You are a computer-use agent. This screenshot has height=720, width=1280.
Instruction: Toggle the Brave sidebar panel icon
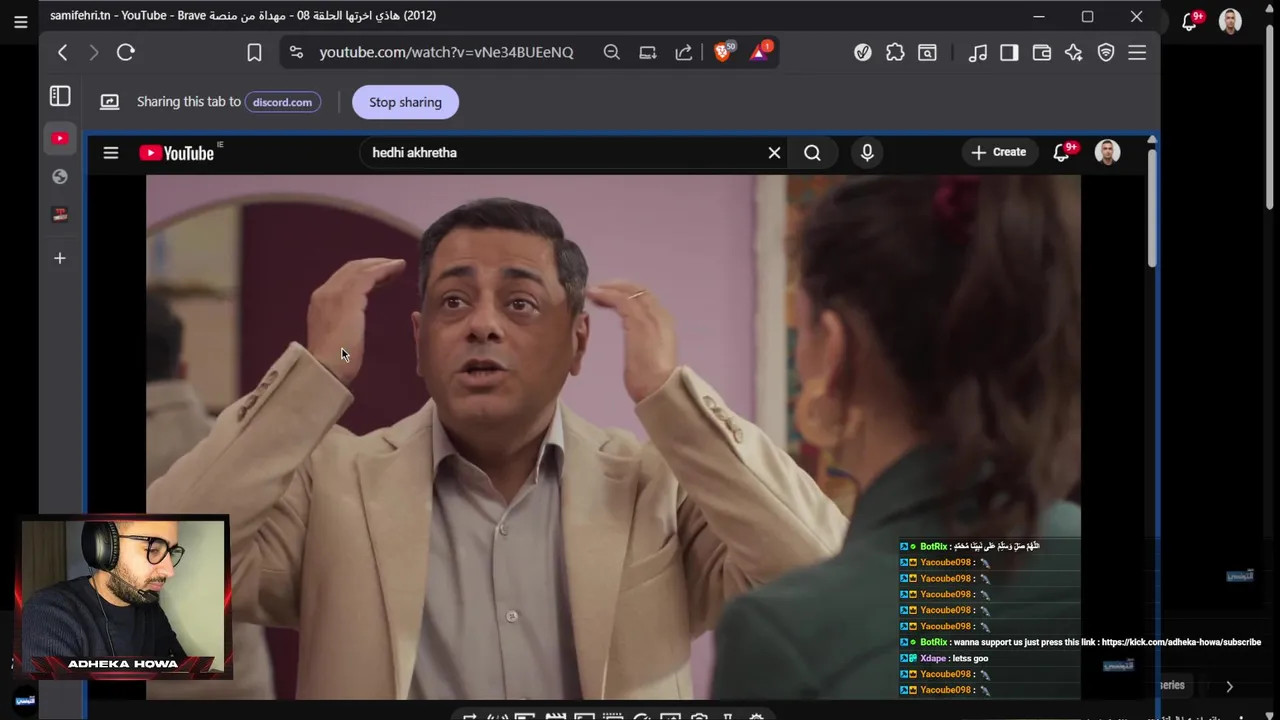tap(1009, 52)
